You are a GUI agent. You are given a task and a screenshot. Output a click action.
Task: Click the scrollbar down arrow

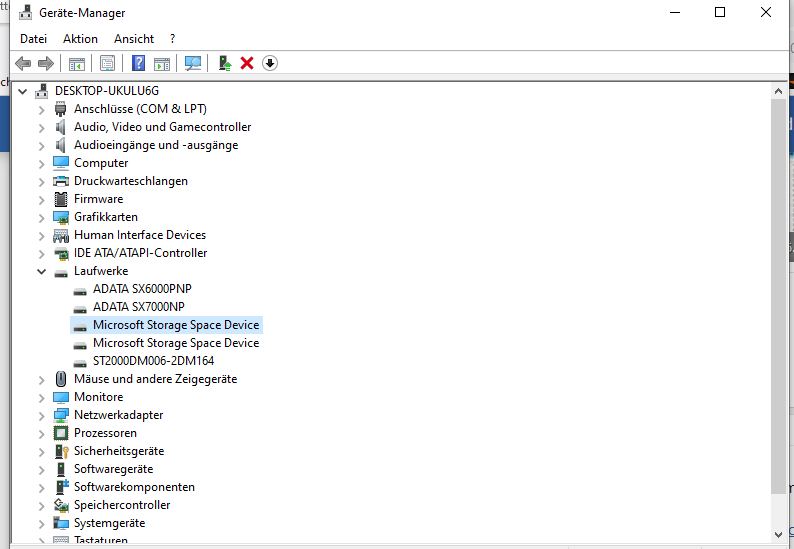click(x=778, y=535)
